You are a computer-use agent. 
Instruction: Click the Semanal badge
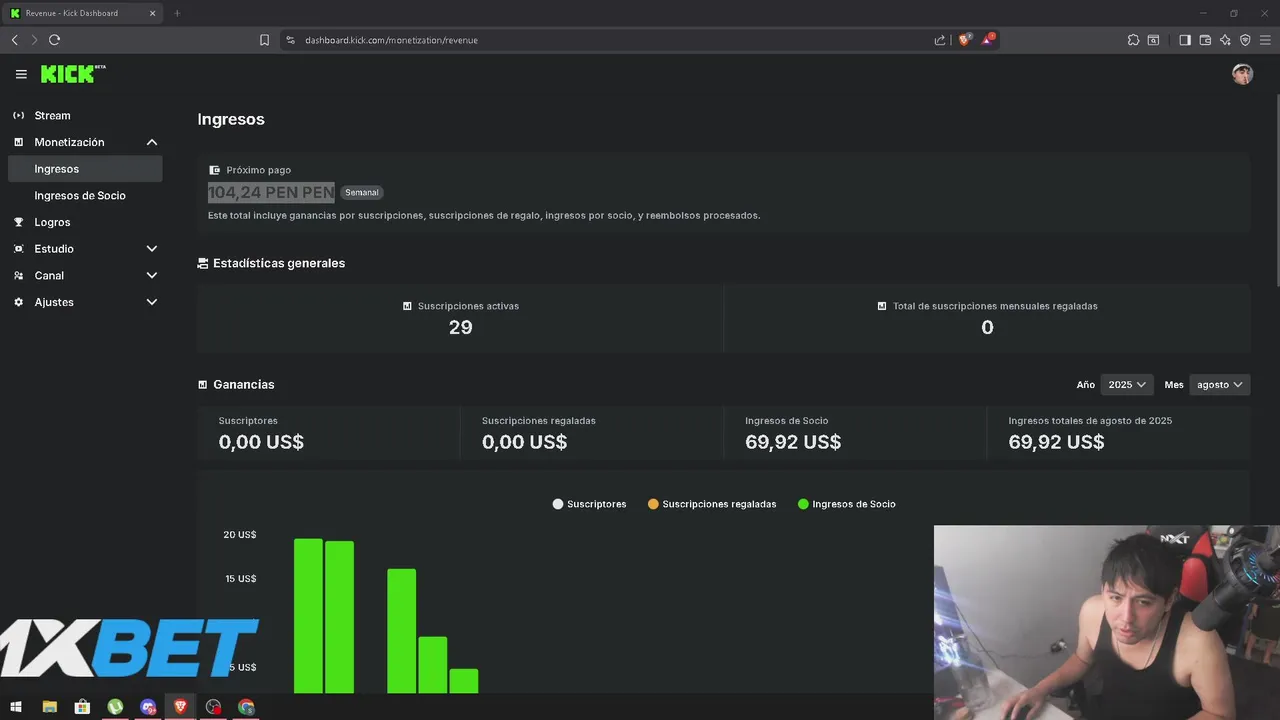point(362,192)
